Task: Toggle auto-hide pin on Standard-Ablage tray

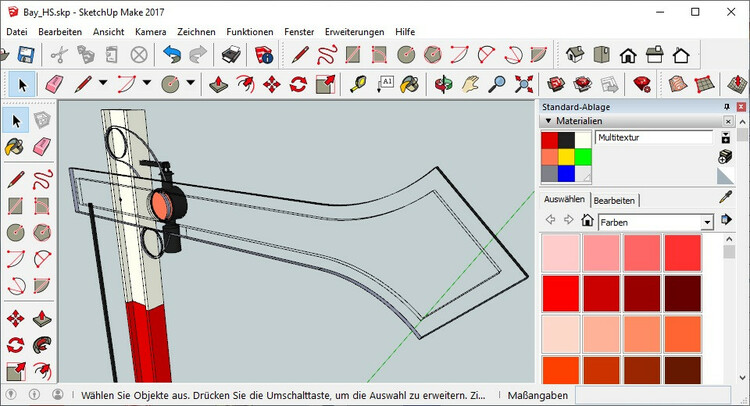Action: [x=727, y=107]
